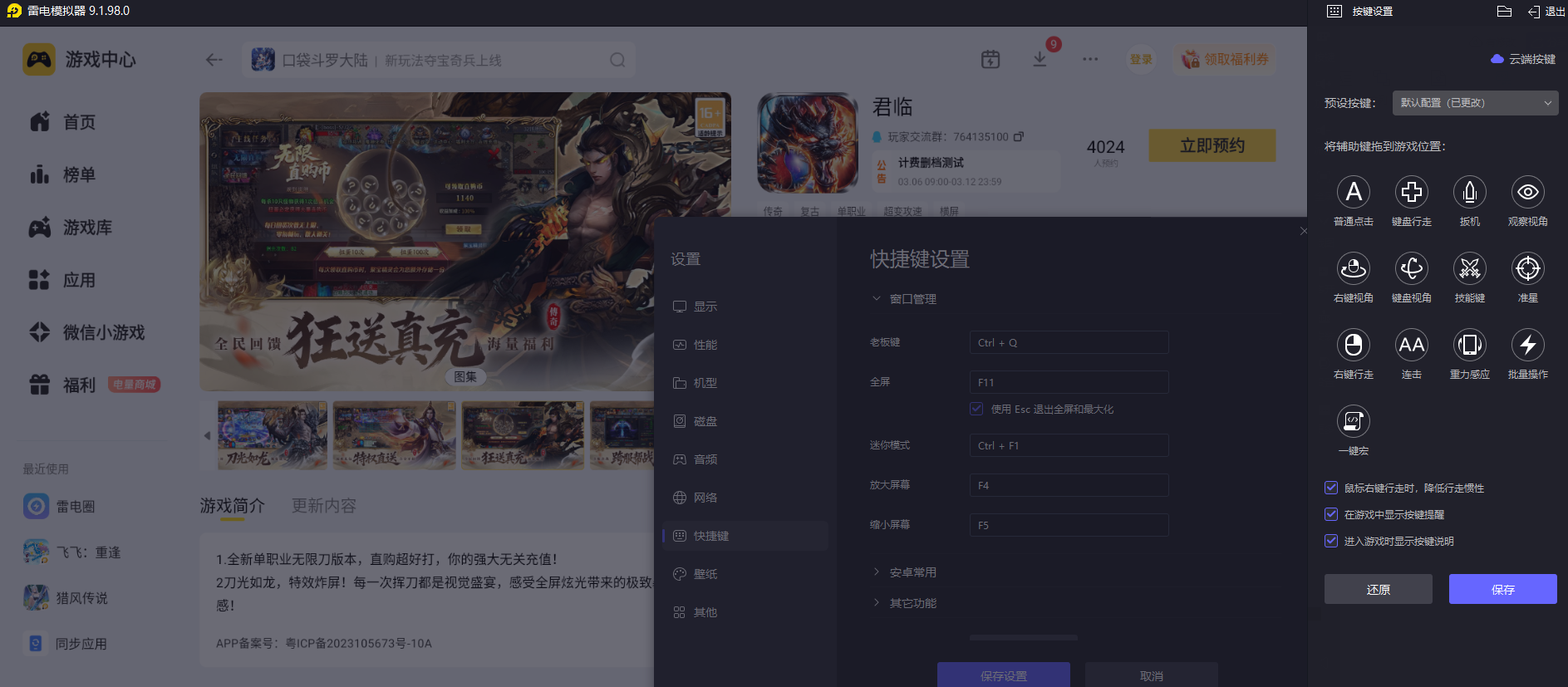Select the 技能键 crossed swords icon
This screenshot has width=1568, height=687.
pos(1469,268)
